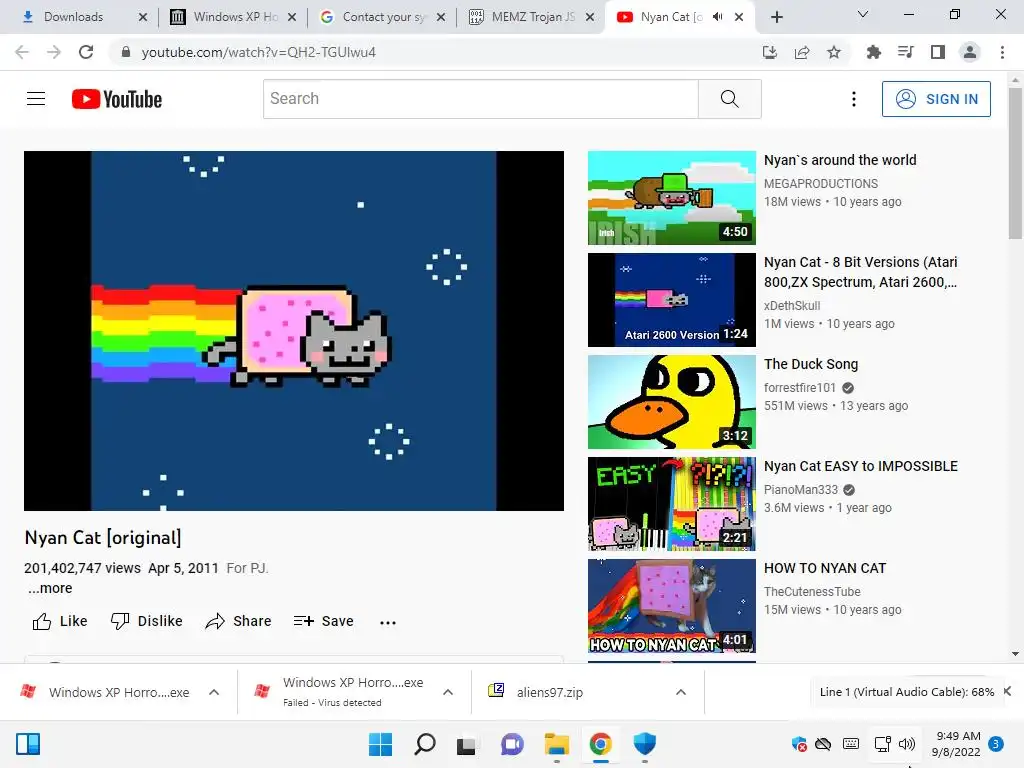Open File Explorer from taskbar
The height and width of the screenshot is (768, 1024).
(x=556, y=744)
